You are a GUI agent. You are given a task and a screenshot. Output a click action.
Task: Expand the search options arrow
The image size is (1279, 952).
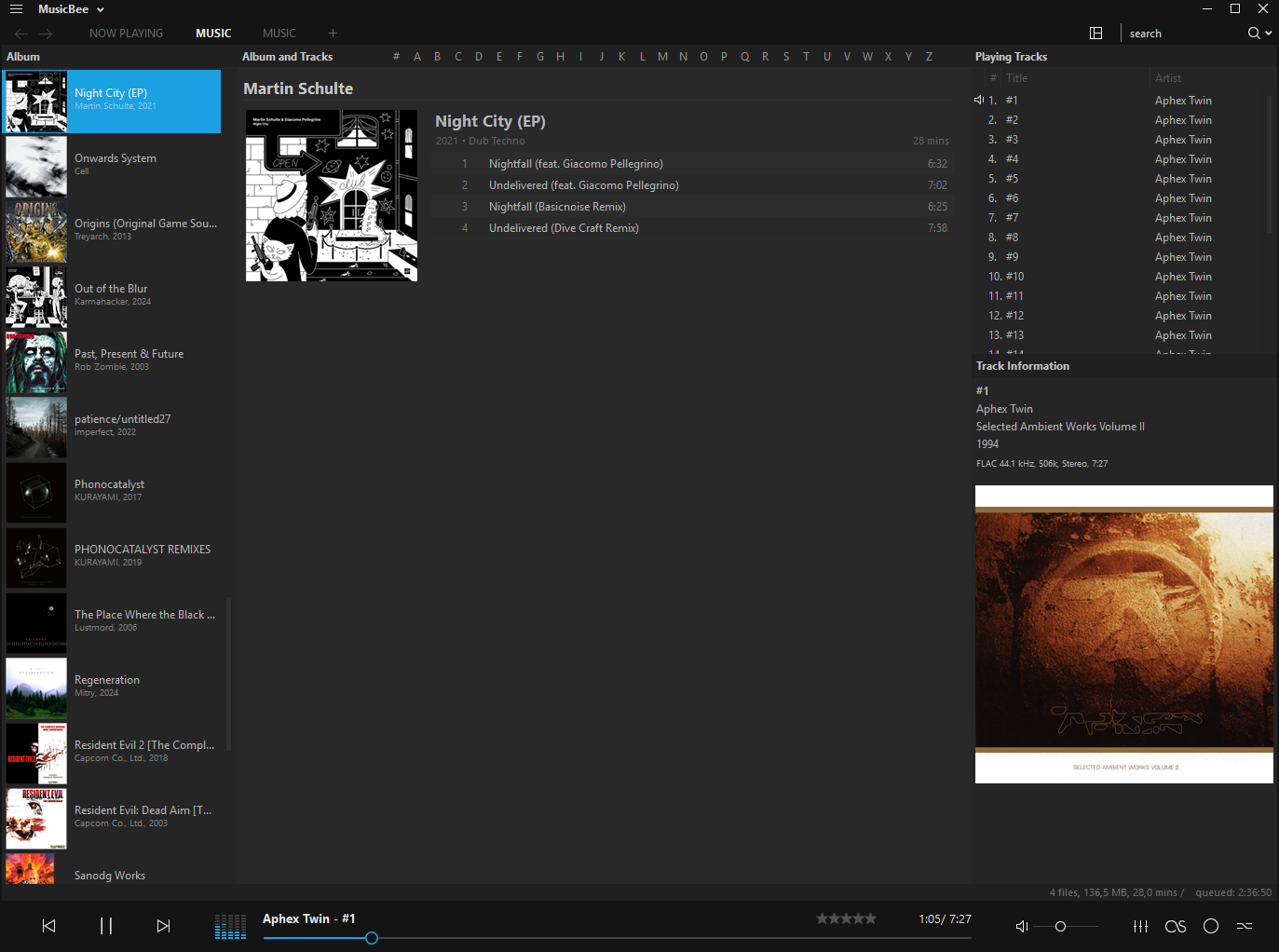pos(1269,34)
